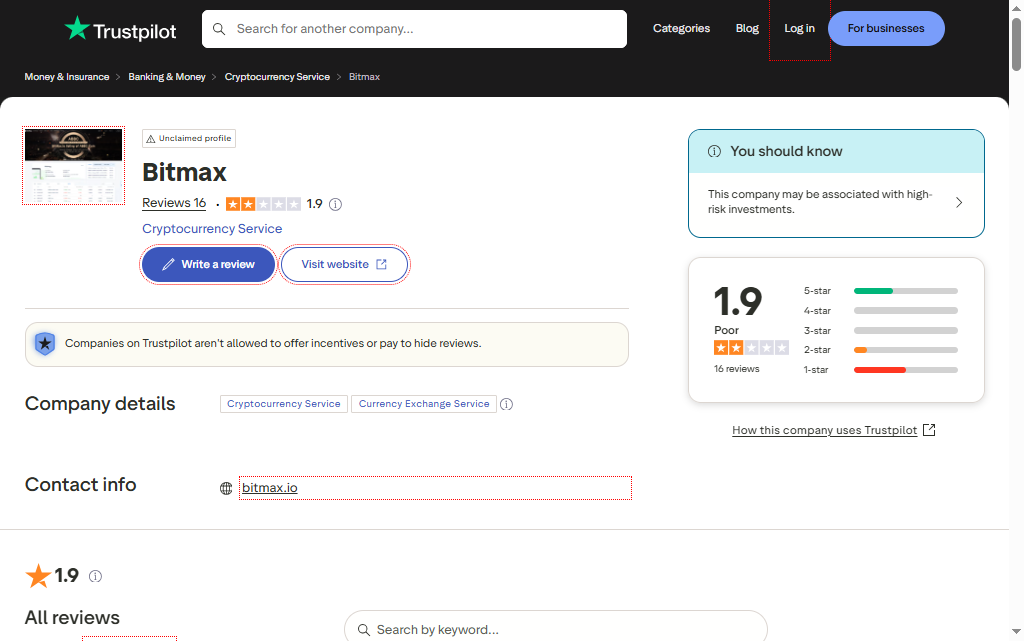
Task: Navigate to Banking & Money breadcrumb
Action: click(x=167, y=76)
